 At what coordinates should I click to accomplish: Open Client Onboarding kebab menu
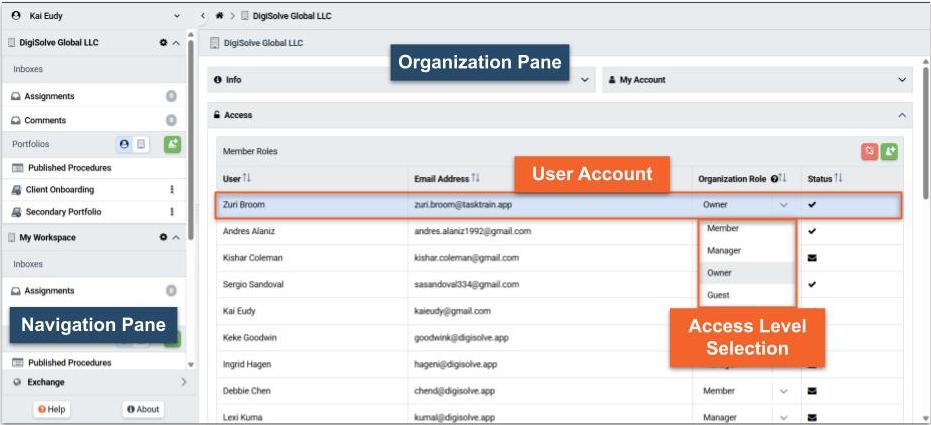coord(172,190)
